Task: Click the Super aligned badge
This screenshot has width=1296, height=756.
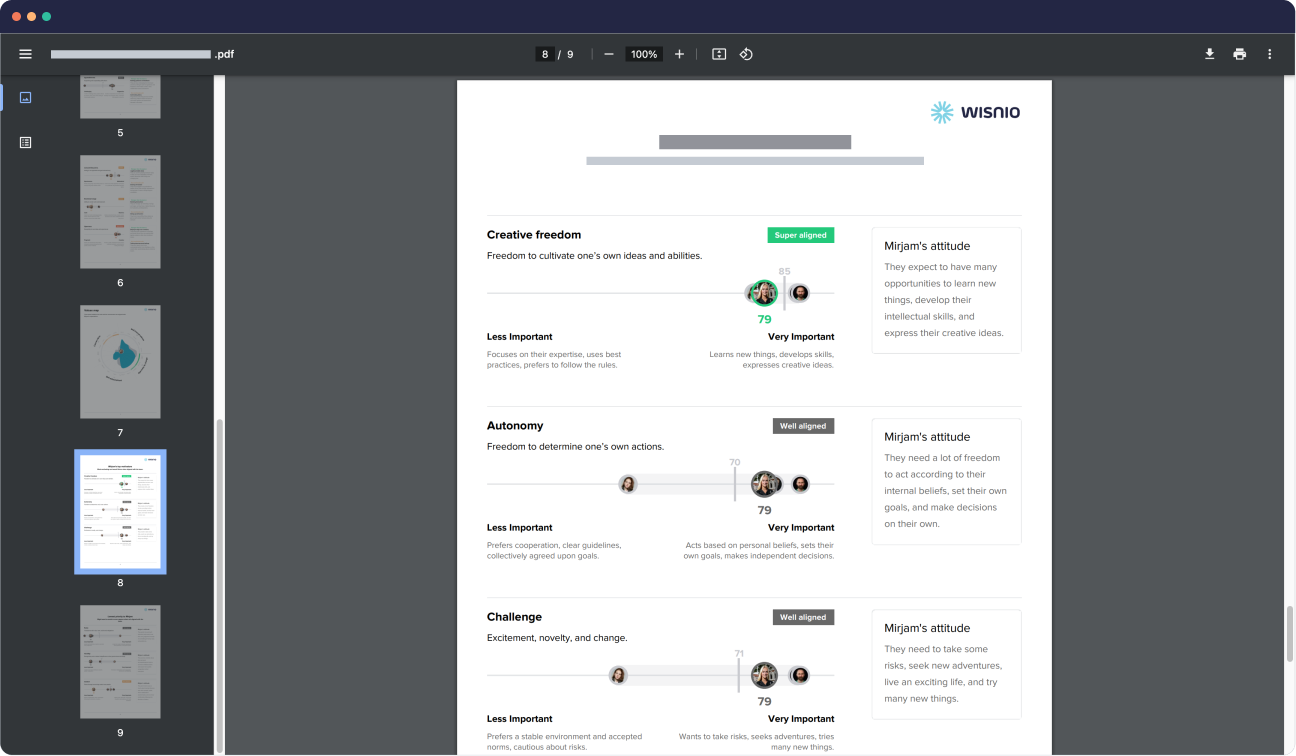Action: pyautogui.click(x=801, y=235)
